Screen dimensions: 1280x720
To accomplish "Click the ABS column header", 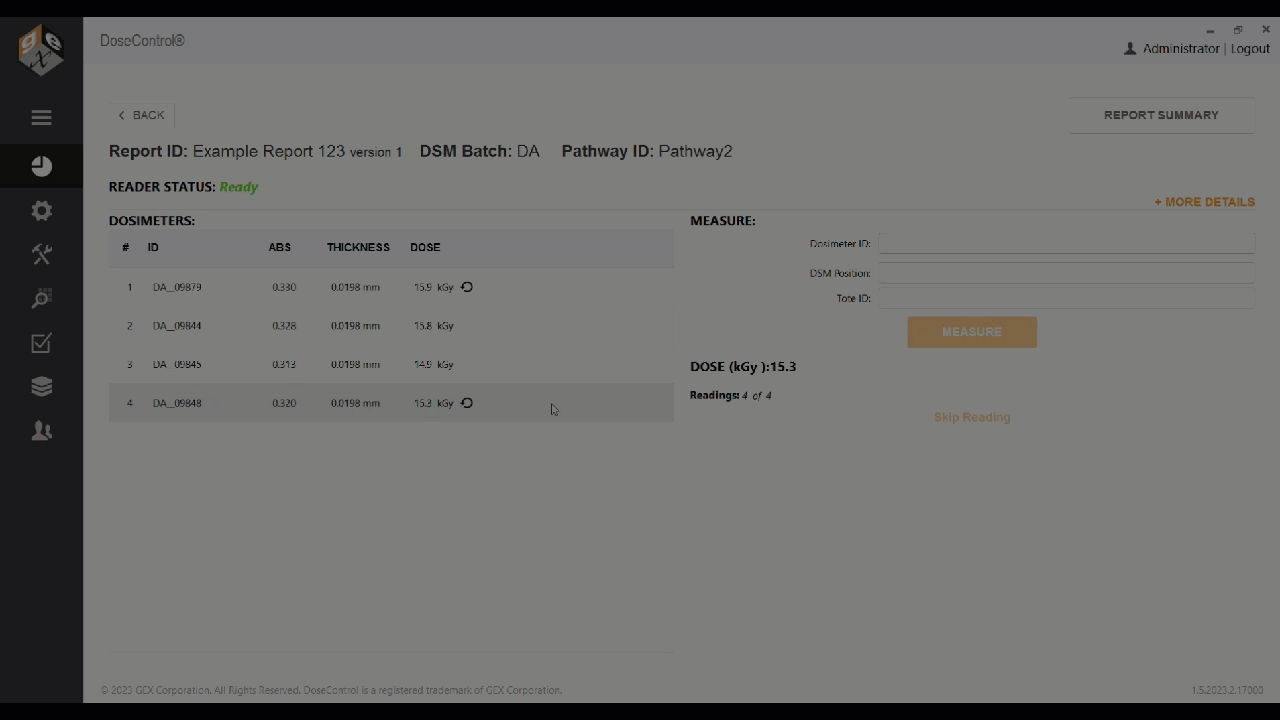I will point(280,247).
